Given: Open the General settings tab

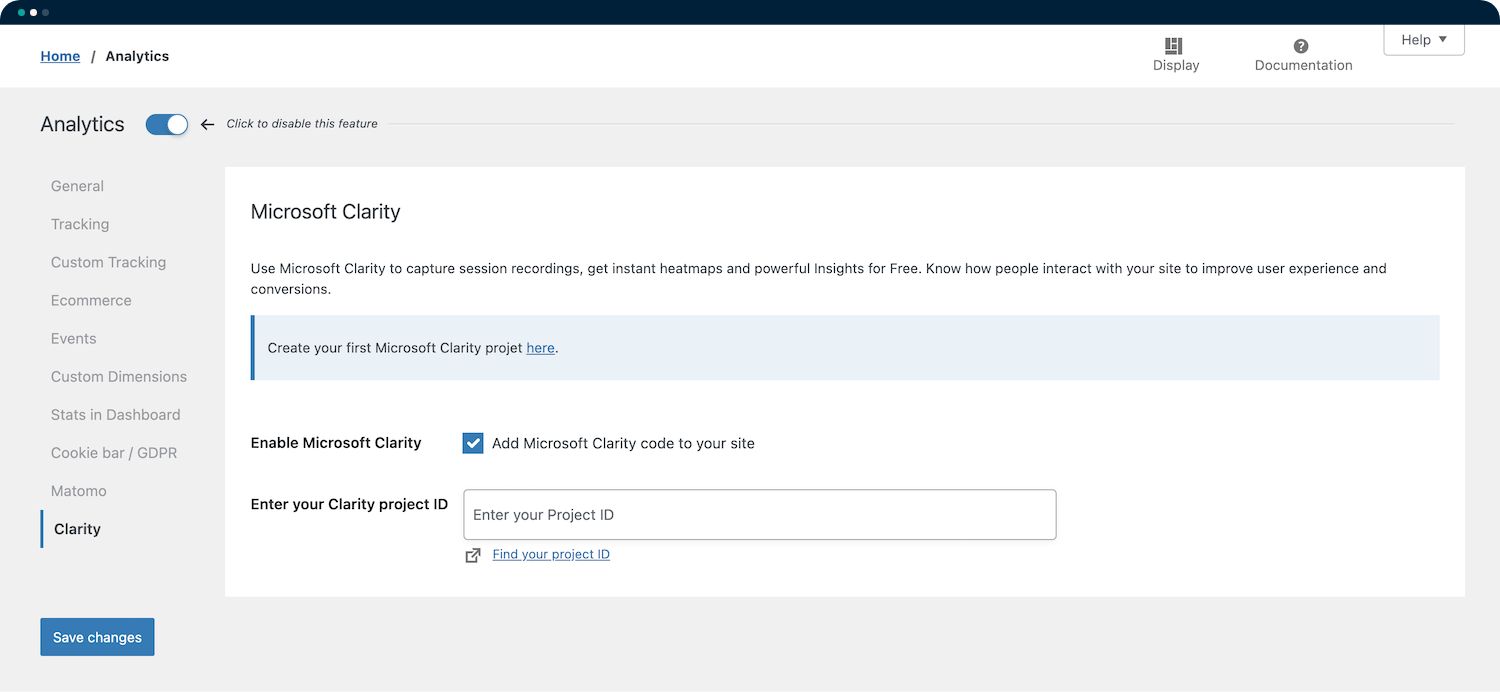Looking at the screenshot, I should pos(77,186).
